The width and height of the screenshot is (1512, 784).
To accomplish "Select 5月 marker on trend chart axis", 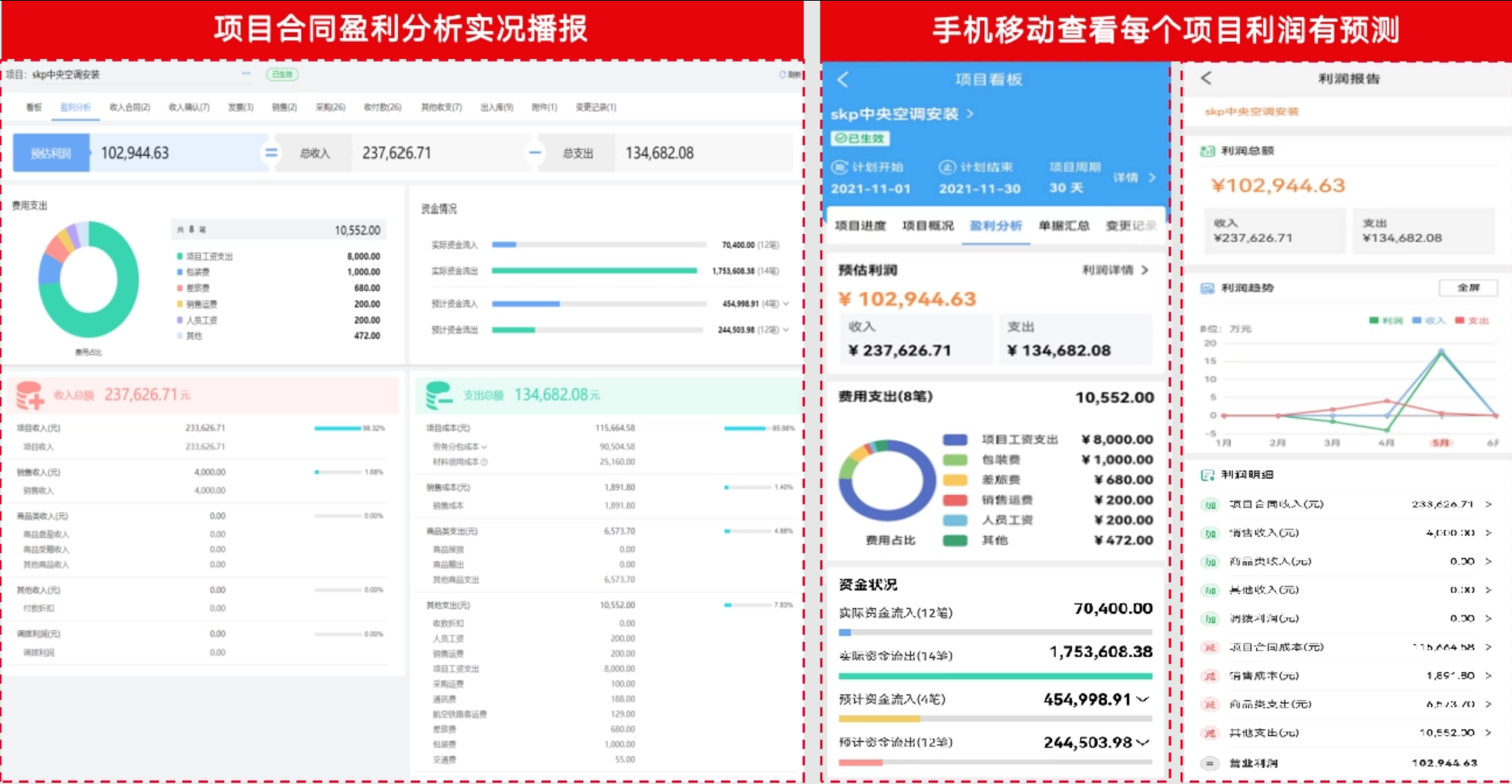I will pos(1440,443).
